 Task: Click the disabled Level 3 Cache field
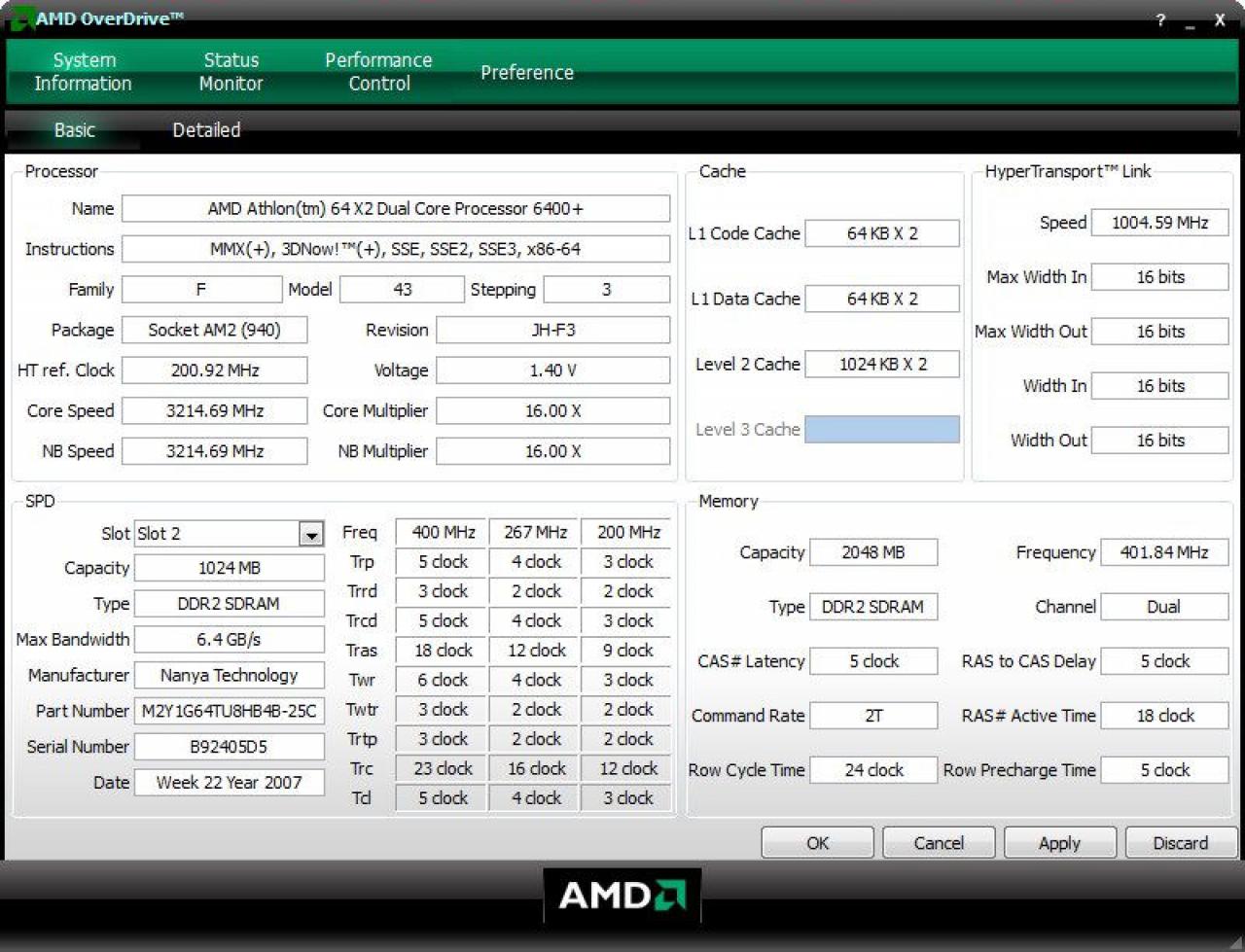pyautogui.click(x=882, y=429)
